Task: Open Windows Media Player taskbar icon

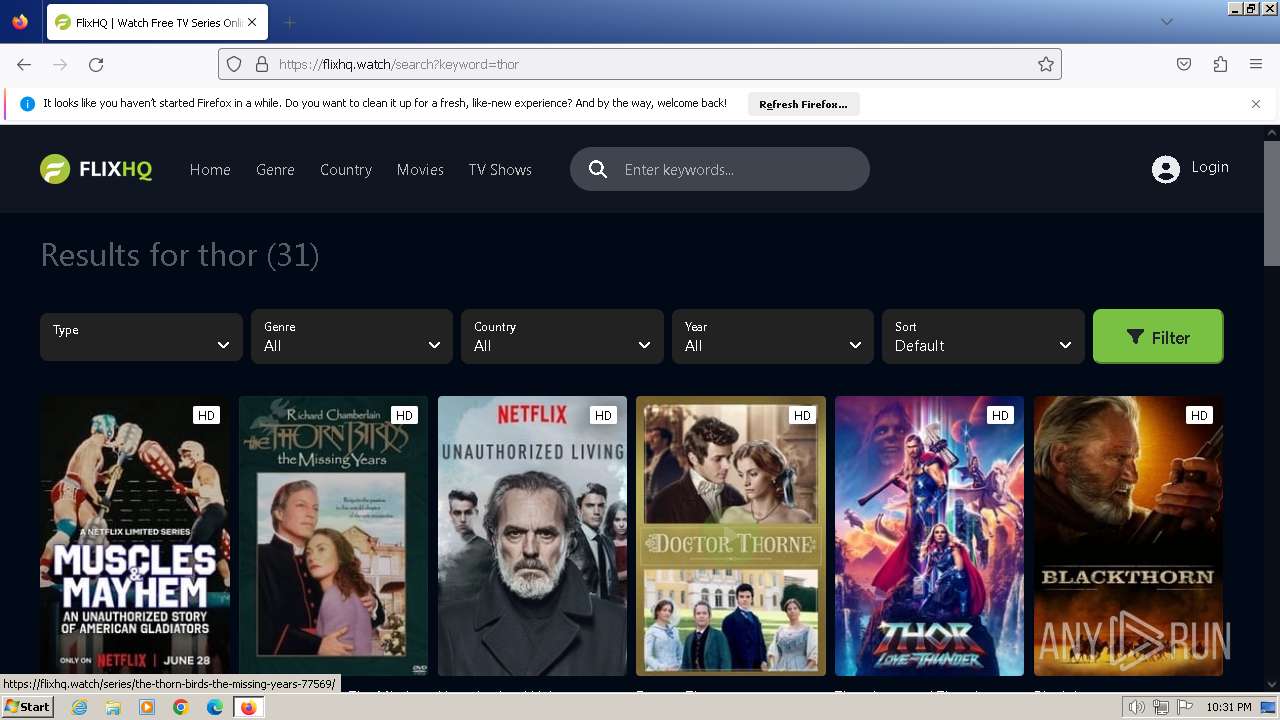Action: (147, 707)
